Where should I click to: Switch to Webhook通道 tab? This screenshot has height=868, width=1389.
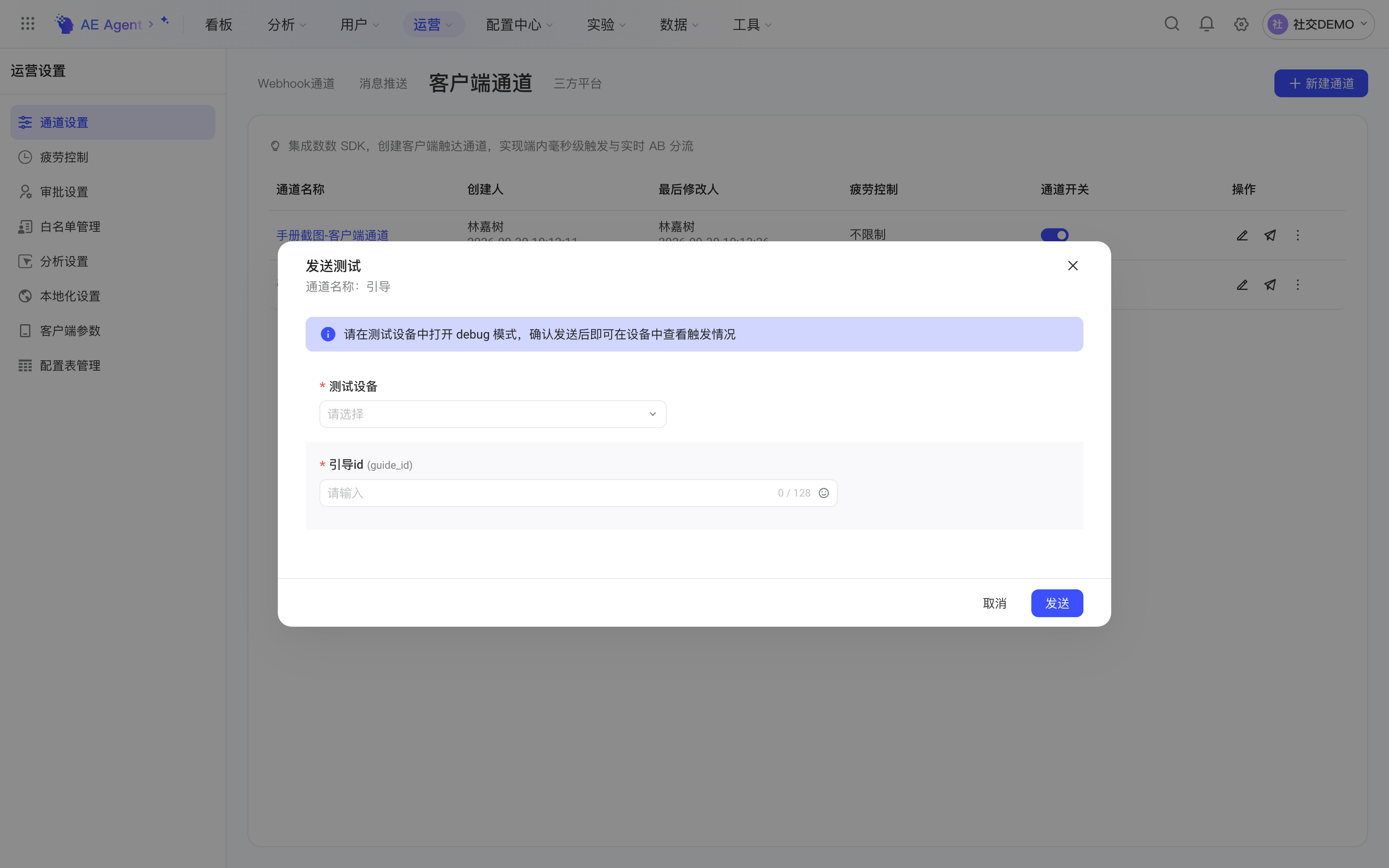(x=296, y=84)
